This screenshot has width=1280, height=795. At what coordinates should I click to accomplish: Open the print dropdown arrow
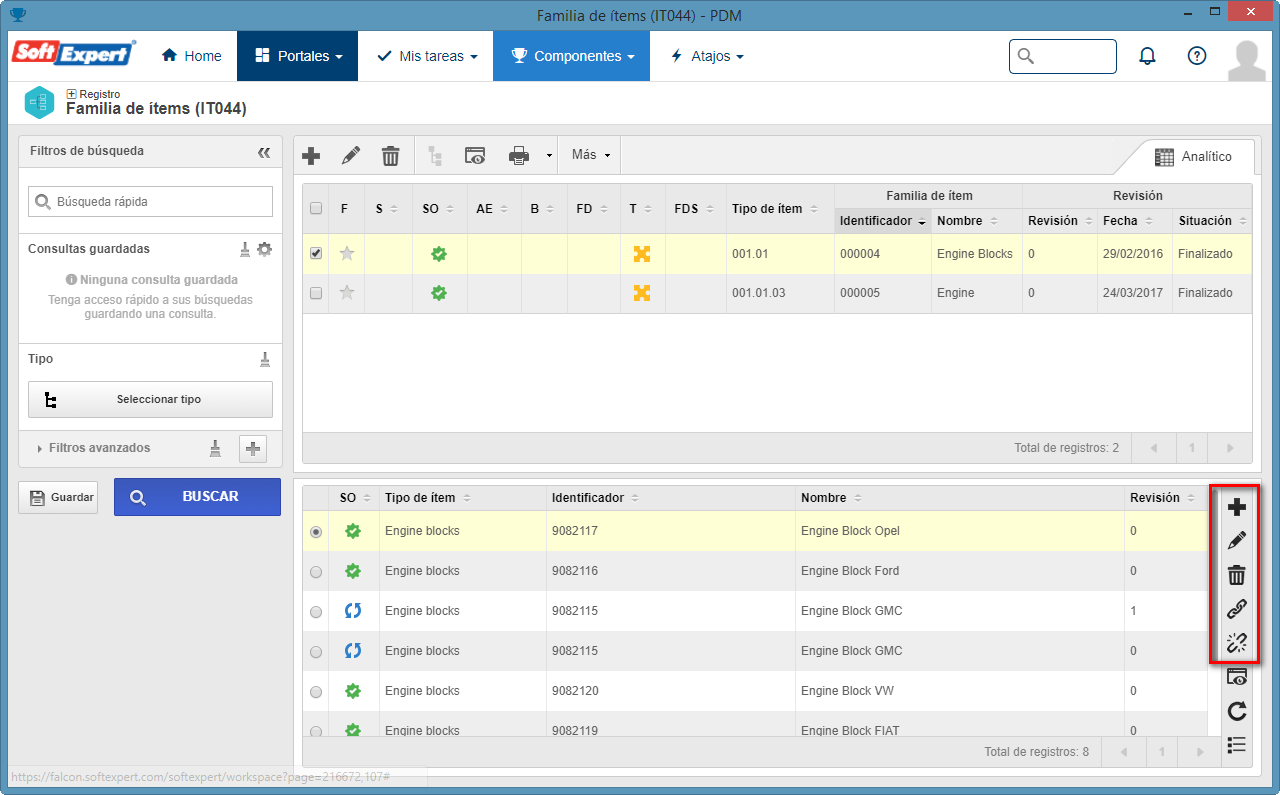click(x=549, y=156)
